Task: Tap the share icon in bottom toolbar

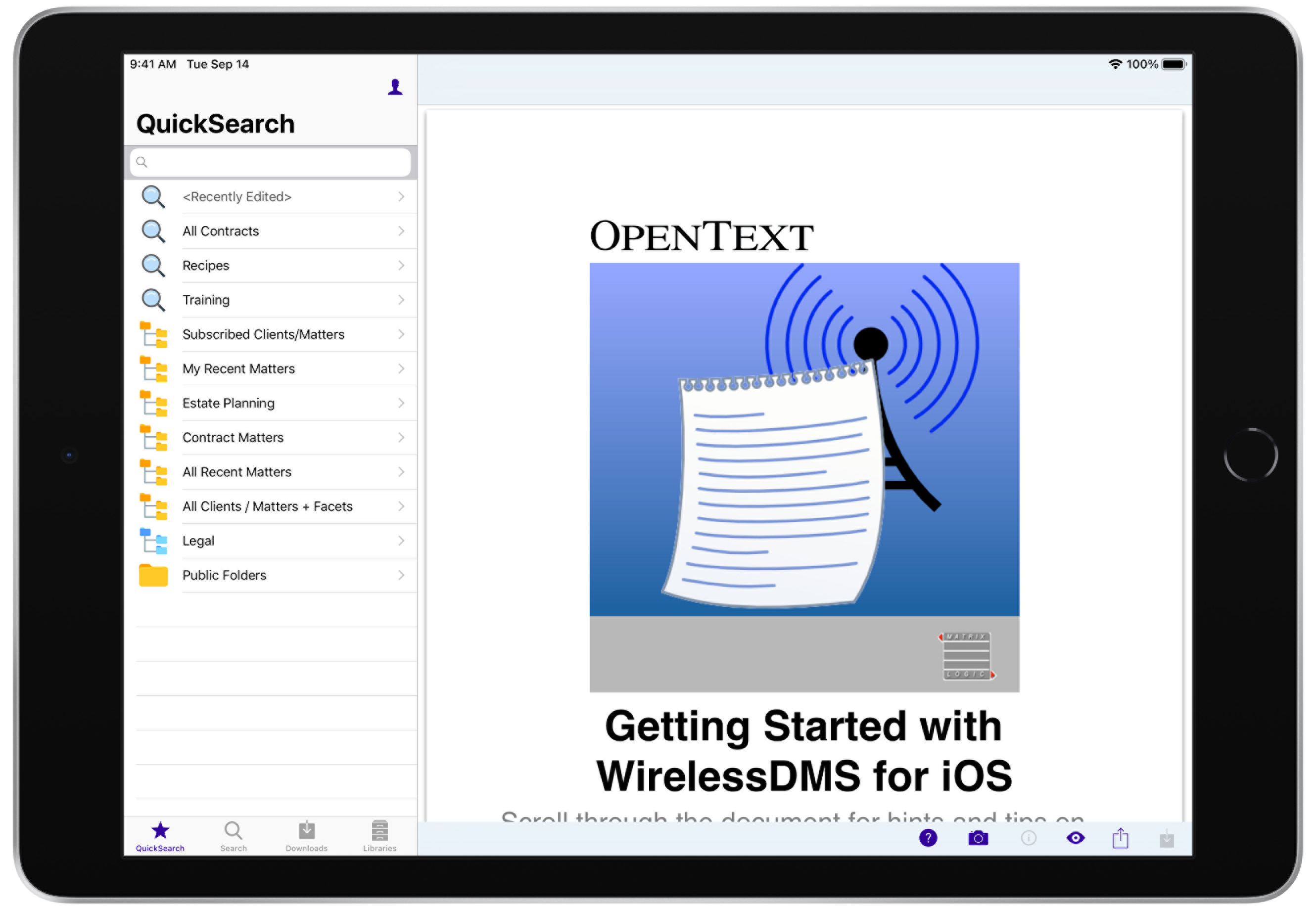Action: (1121, 839)
